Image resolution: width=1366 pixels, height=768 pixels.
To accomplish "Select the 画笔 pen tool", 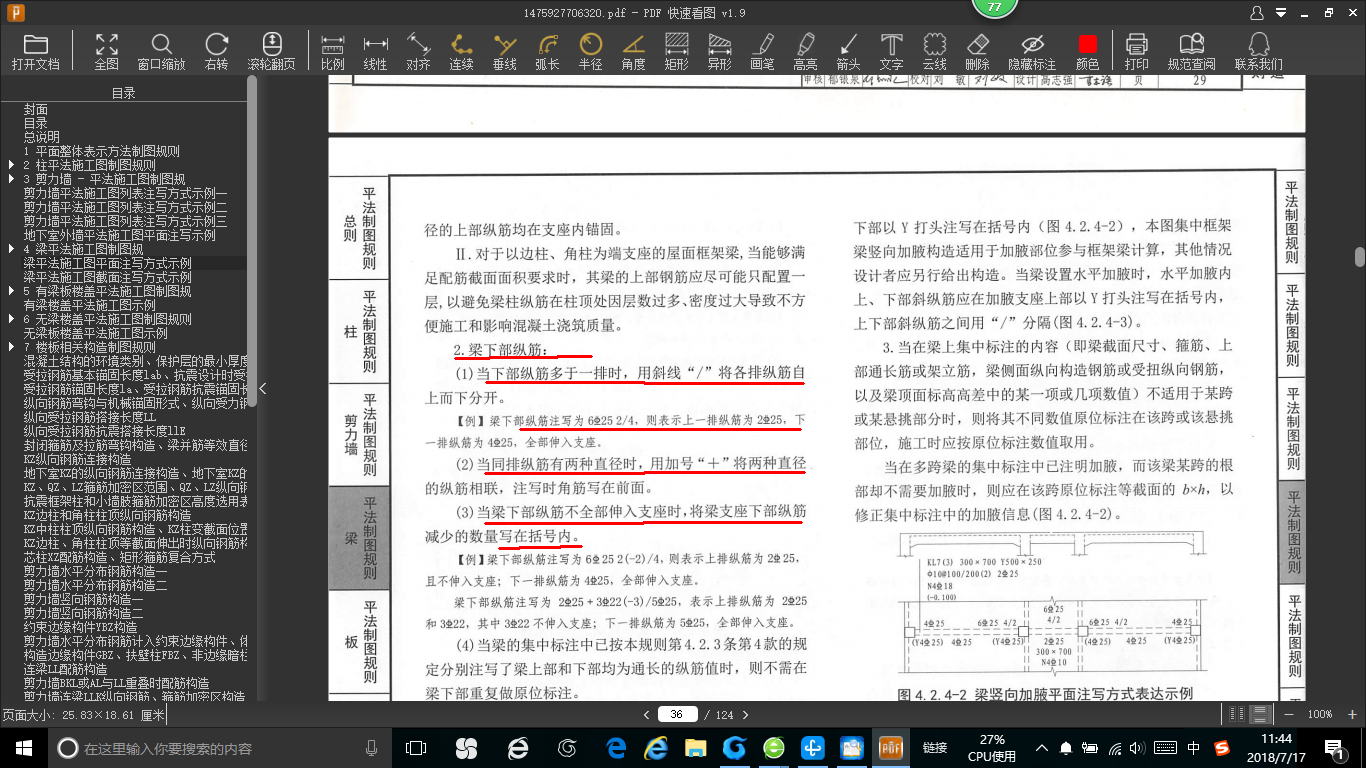I will (762, 50).
